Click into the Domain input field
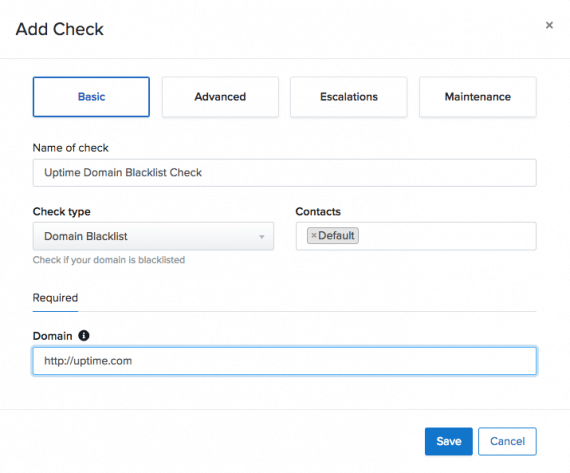570x473 pixels. coord(284,361)
